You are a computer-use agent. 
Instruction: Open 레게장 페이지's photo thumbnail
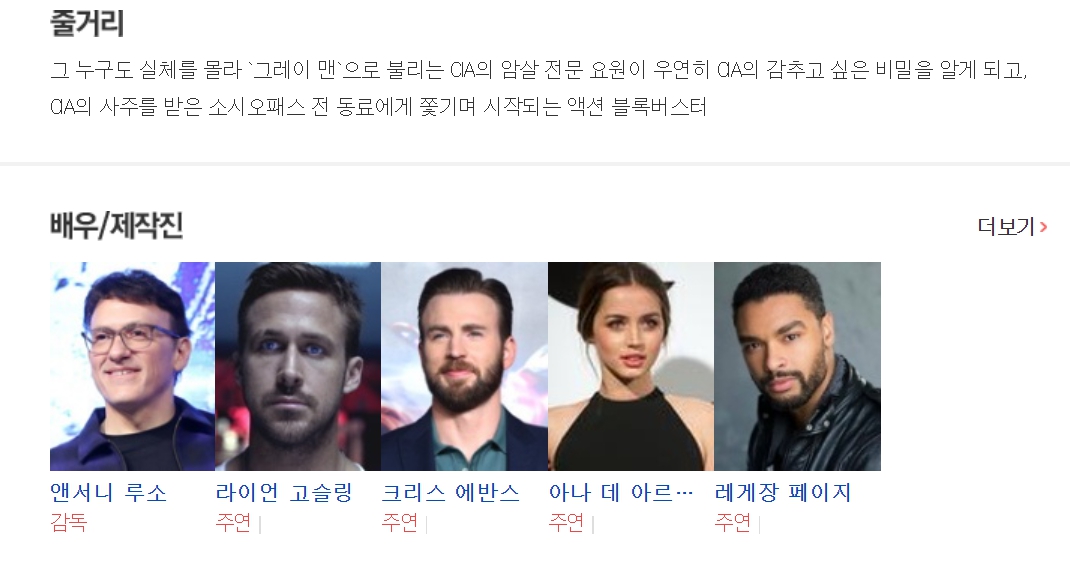(798, 366)
